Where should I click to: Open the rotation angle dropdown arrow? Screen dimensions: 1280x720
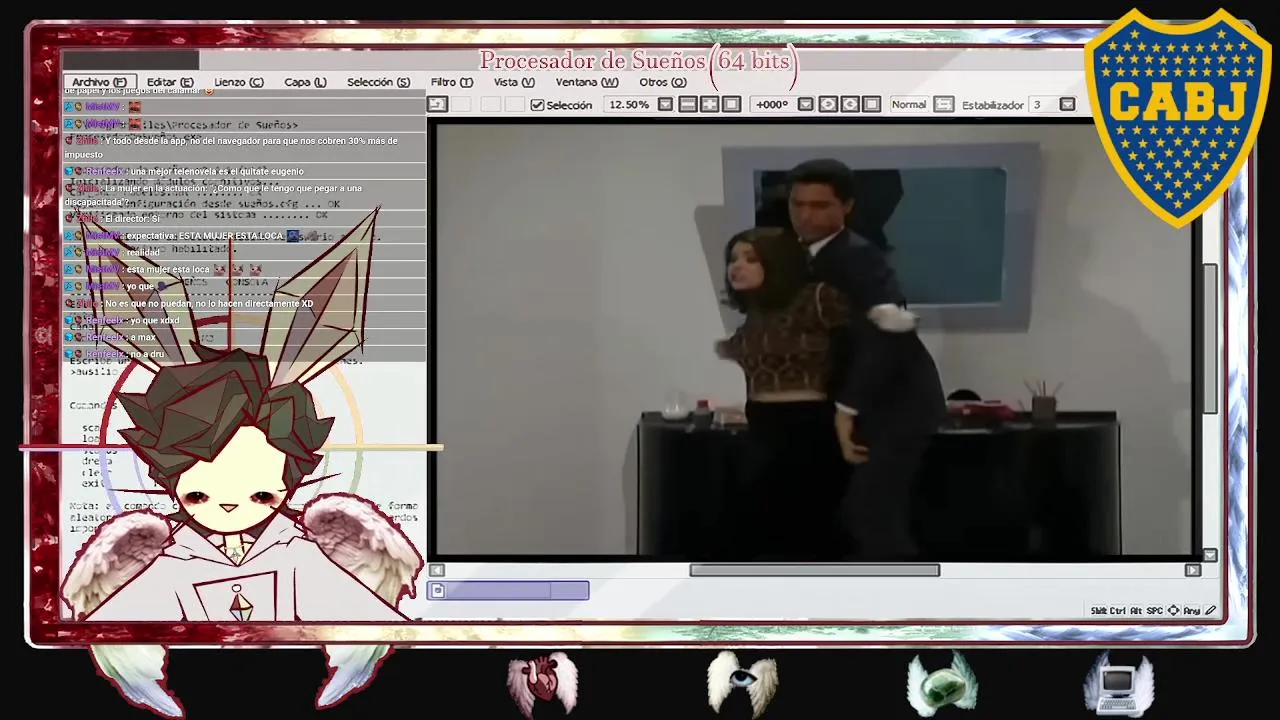(x=806, y=104)
